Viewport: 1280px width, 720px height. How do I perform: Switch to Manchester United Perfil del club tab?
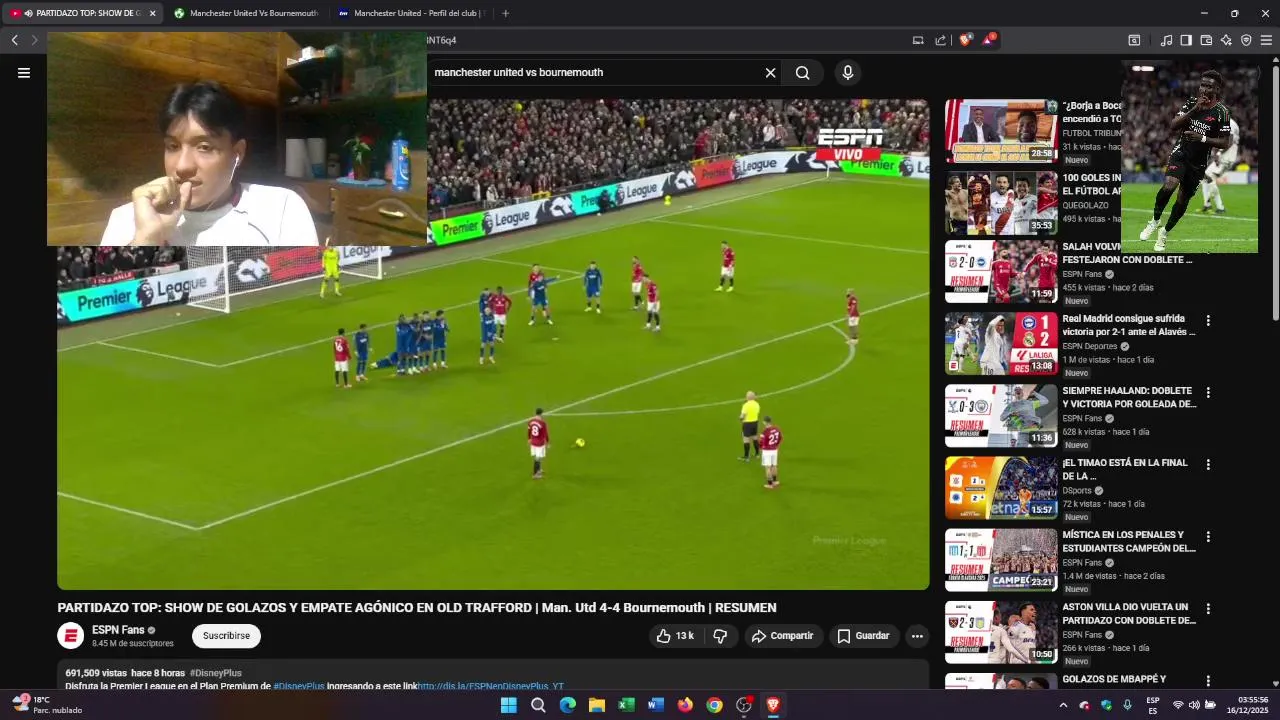[411, 13]
